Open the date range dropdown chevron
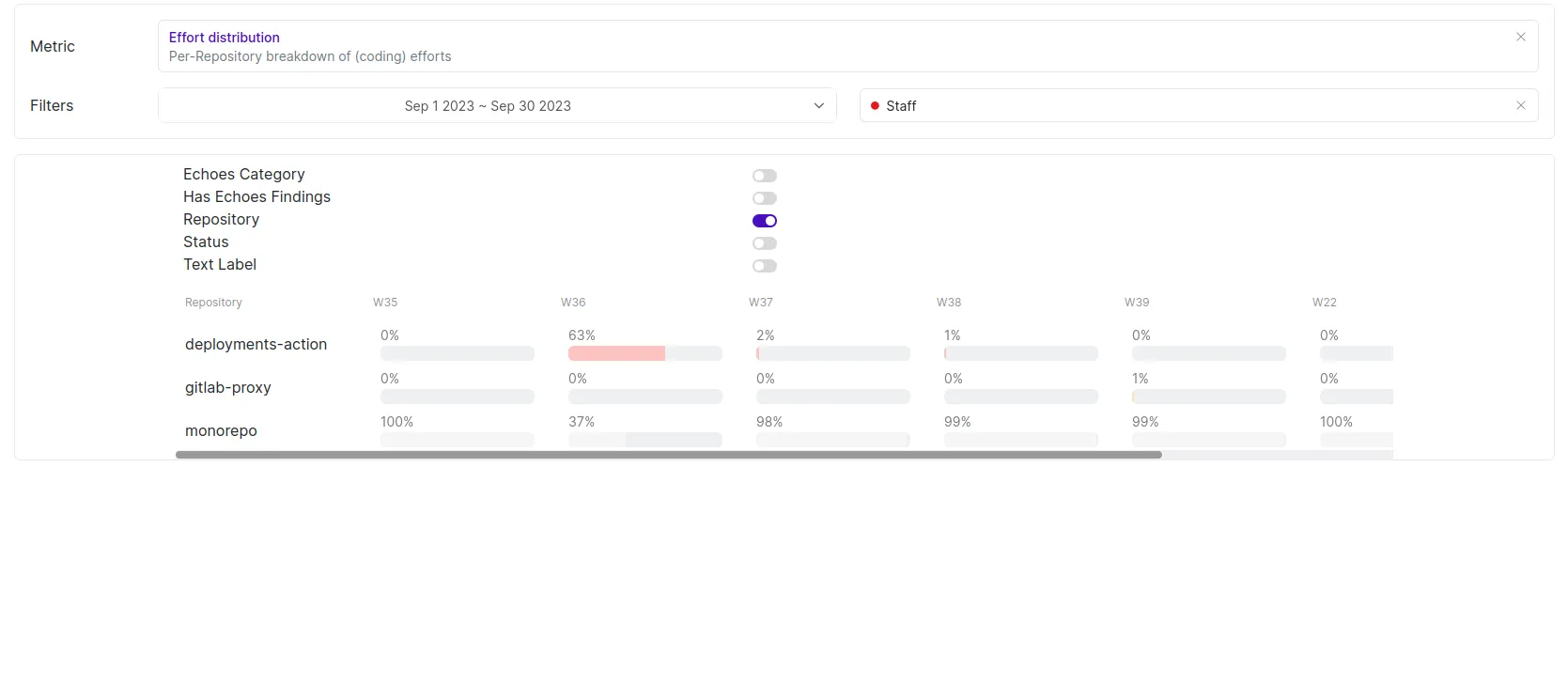The height and width of the screenshot is (685, 1568). tap(818, 106)
